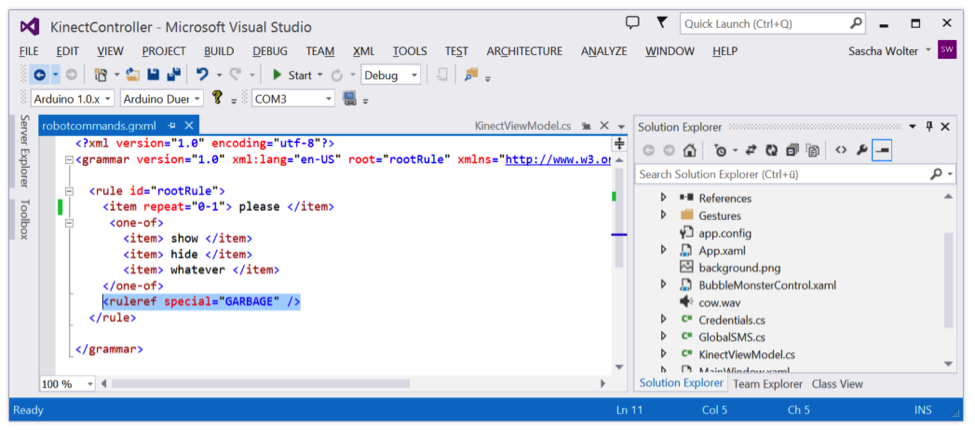This screenshot has height=430, width=975.
Task: Select KinectViewModel.cs in Solution Explorer
Action: point(746,354)
